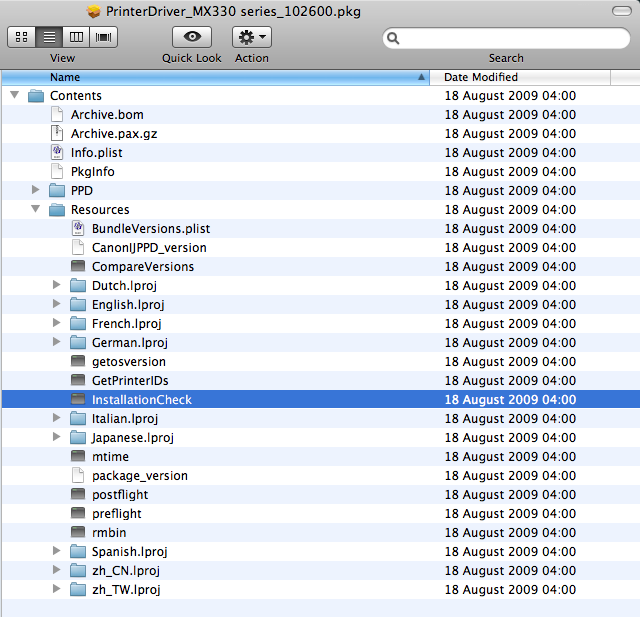
Task: Select the InstallationCheck executable icon
Action: coord(78,399)
